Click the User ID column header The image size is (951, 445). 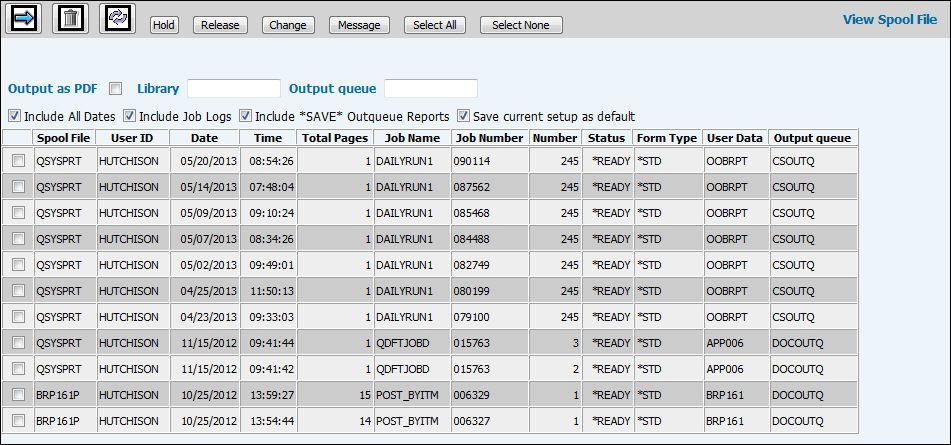pyautogui.click(x=132, y=138)
